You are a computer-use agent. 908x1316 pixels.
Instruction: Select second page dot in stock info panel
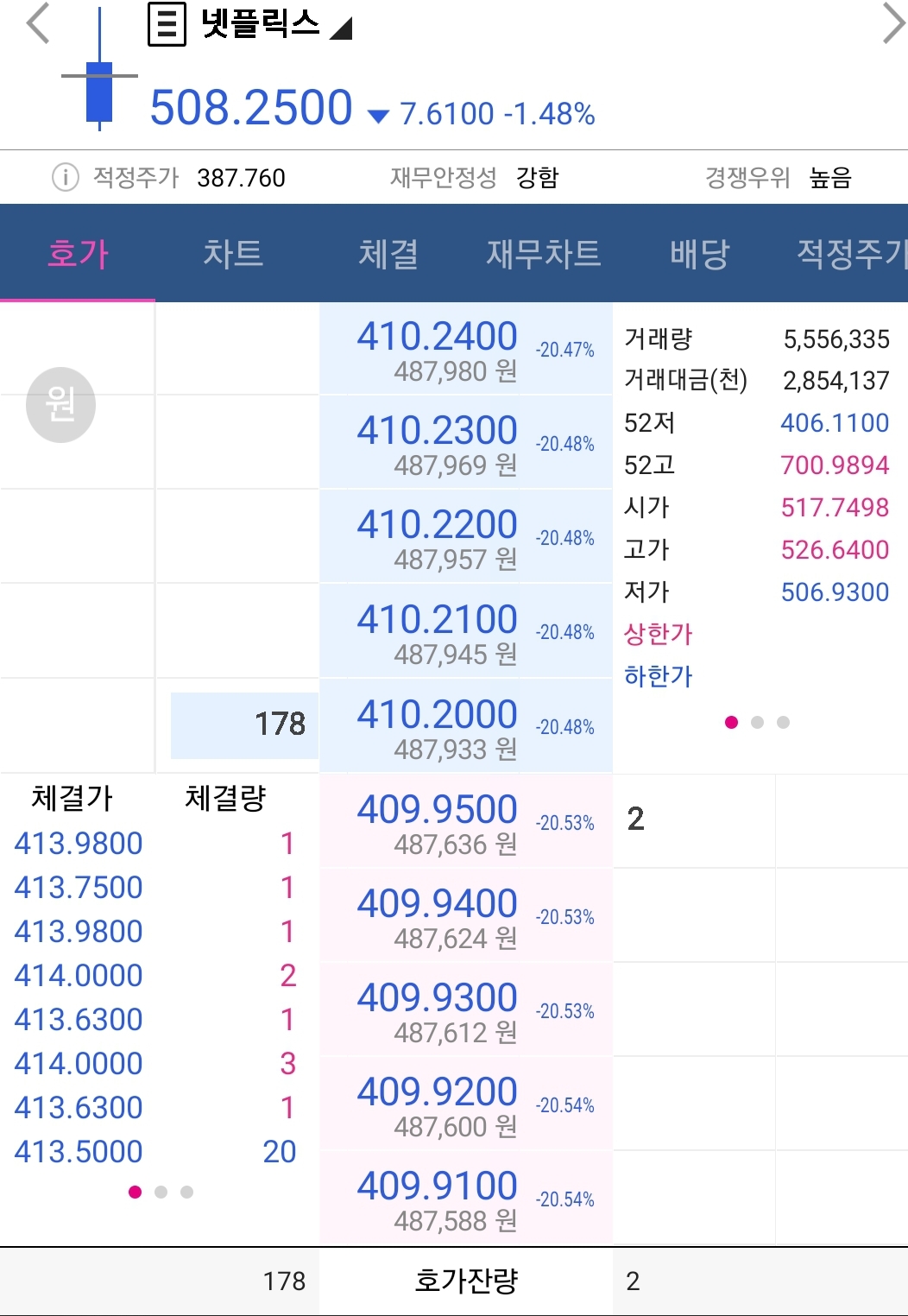click(x=757, y=722)
